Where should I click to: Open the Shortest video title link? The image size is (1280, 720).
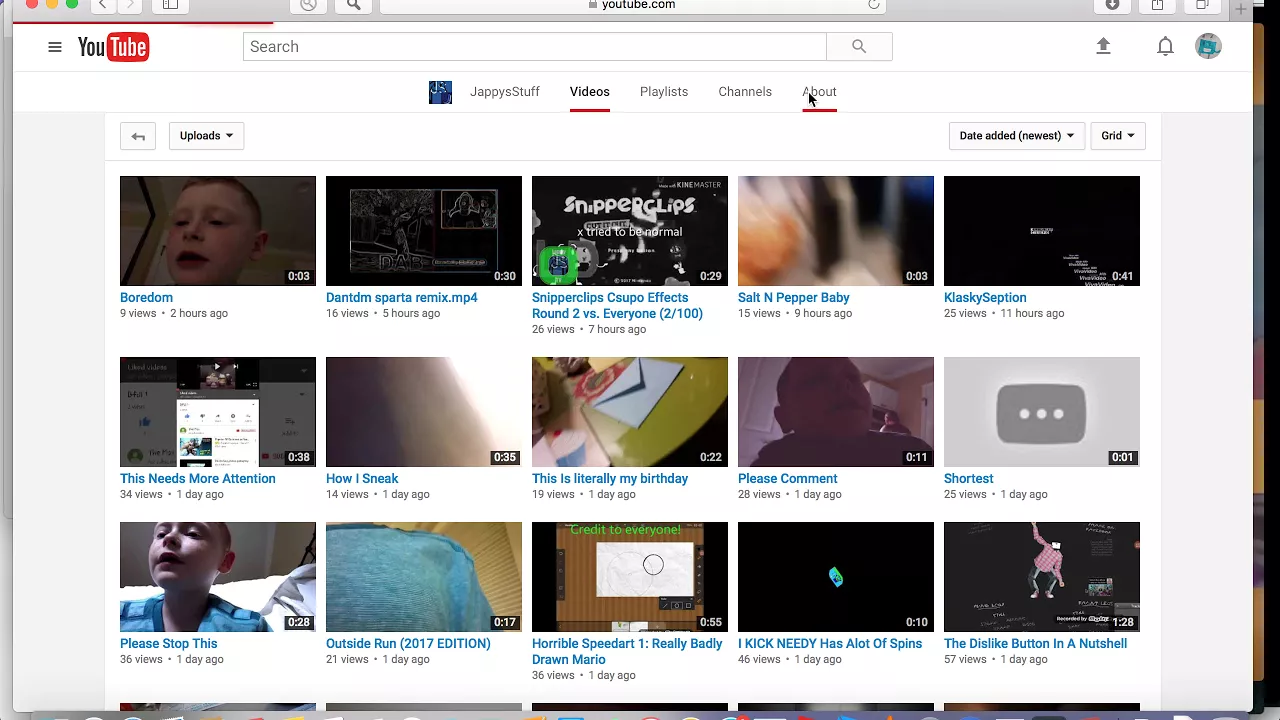click(969, 479)
